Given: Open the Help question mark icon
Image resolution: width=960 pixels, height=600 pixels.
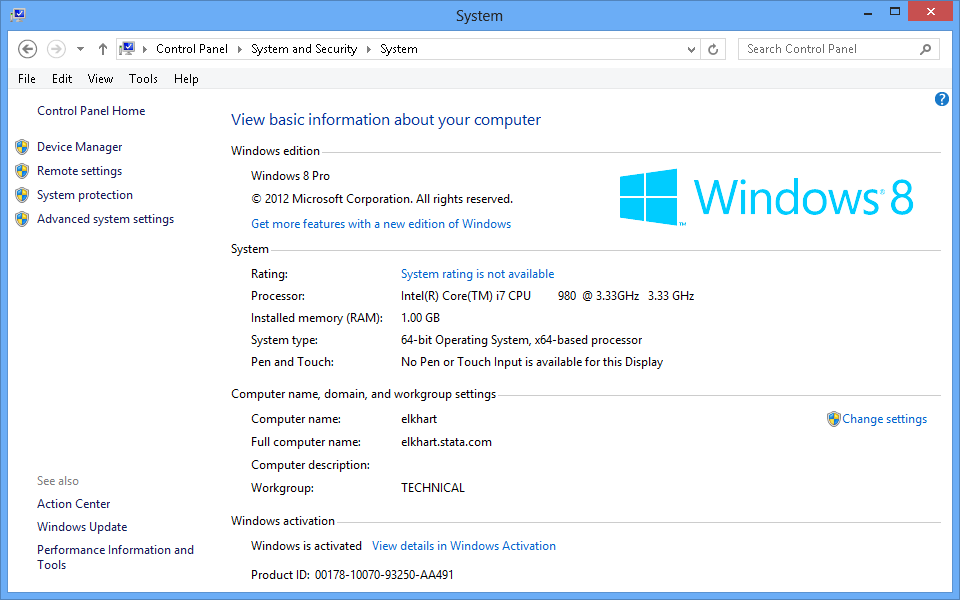Looking at the screenshot, I should (x=942, y=99).
